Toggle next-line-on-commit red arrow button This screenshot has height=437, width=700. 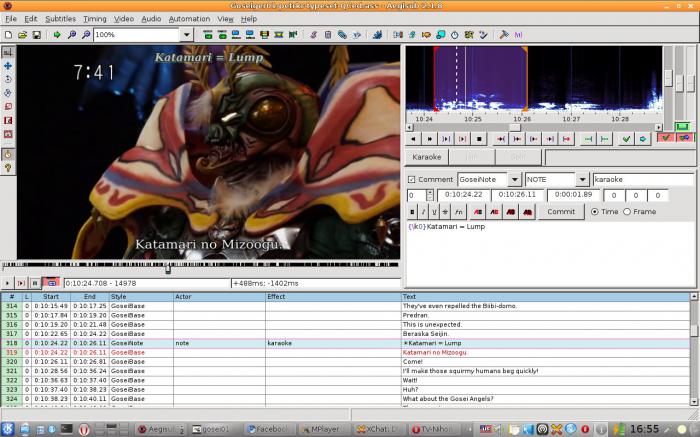[x=684, y=138]
